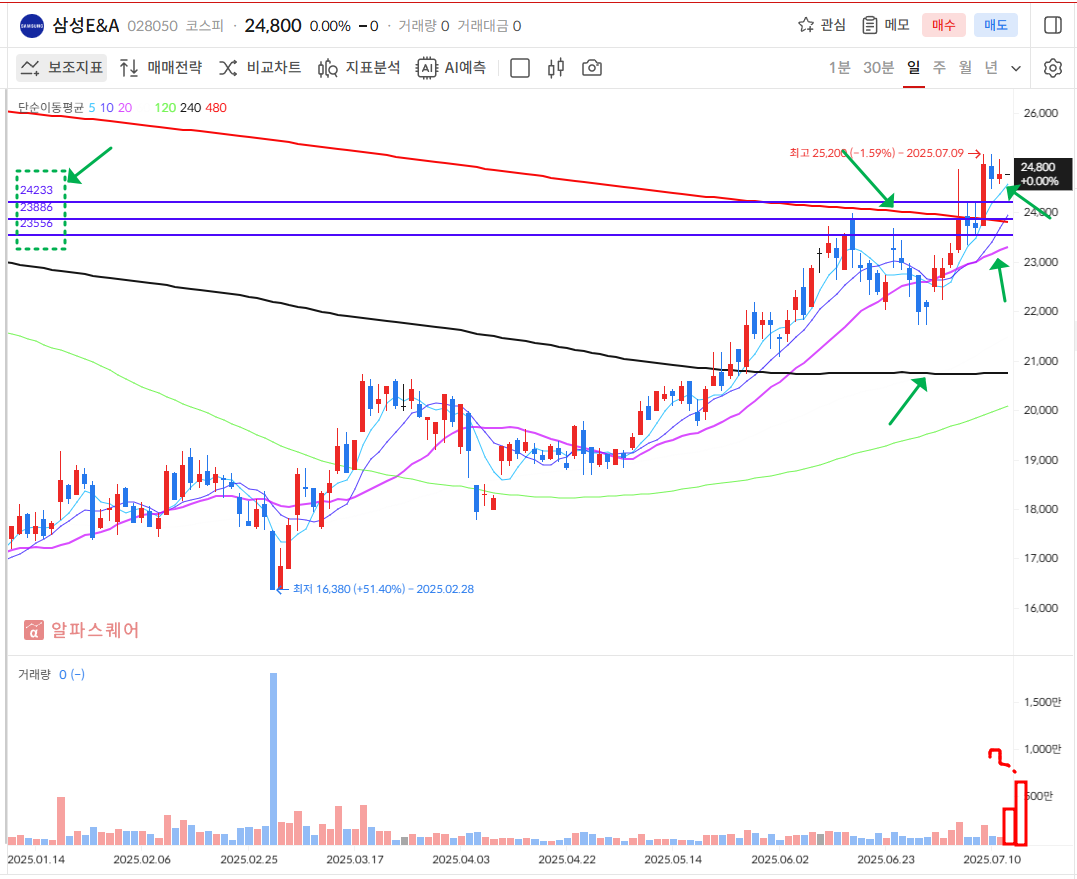Click the stock code 028050

tap(152, 26)
